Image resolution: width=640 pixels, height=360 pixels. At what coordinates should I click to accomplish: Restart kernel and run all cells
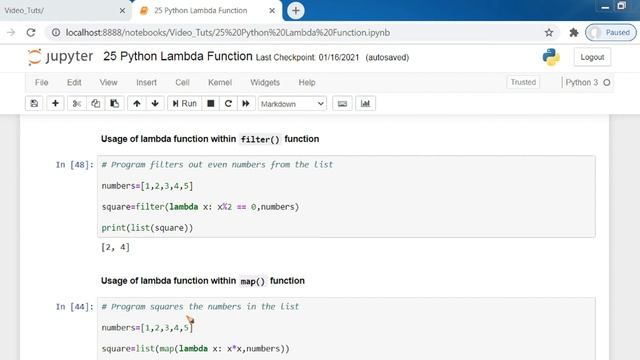pyautogui.click(x=246, y=104)
